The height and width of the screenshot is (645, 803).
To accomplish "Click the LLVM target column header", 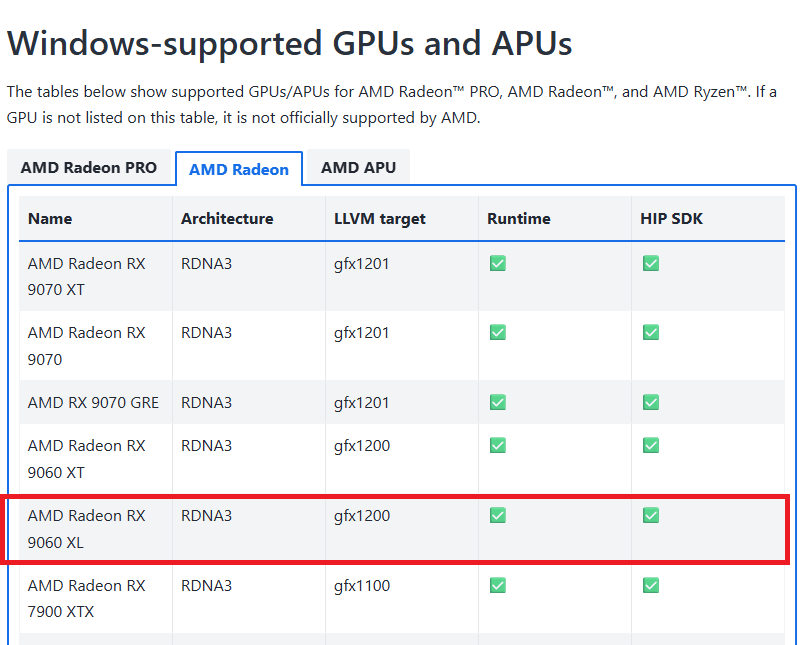I will [402, 218].
